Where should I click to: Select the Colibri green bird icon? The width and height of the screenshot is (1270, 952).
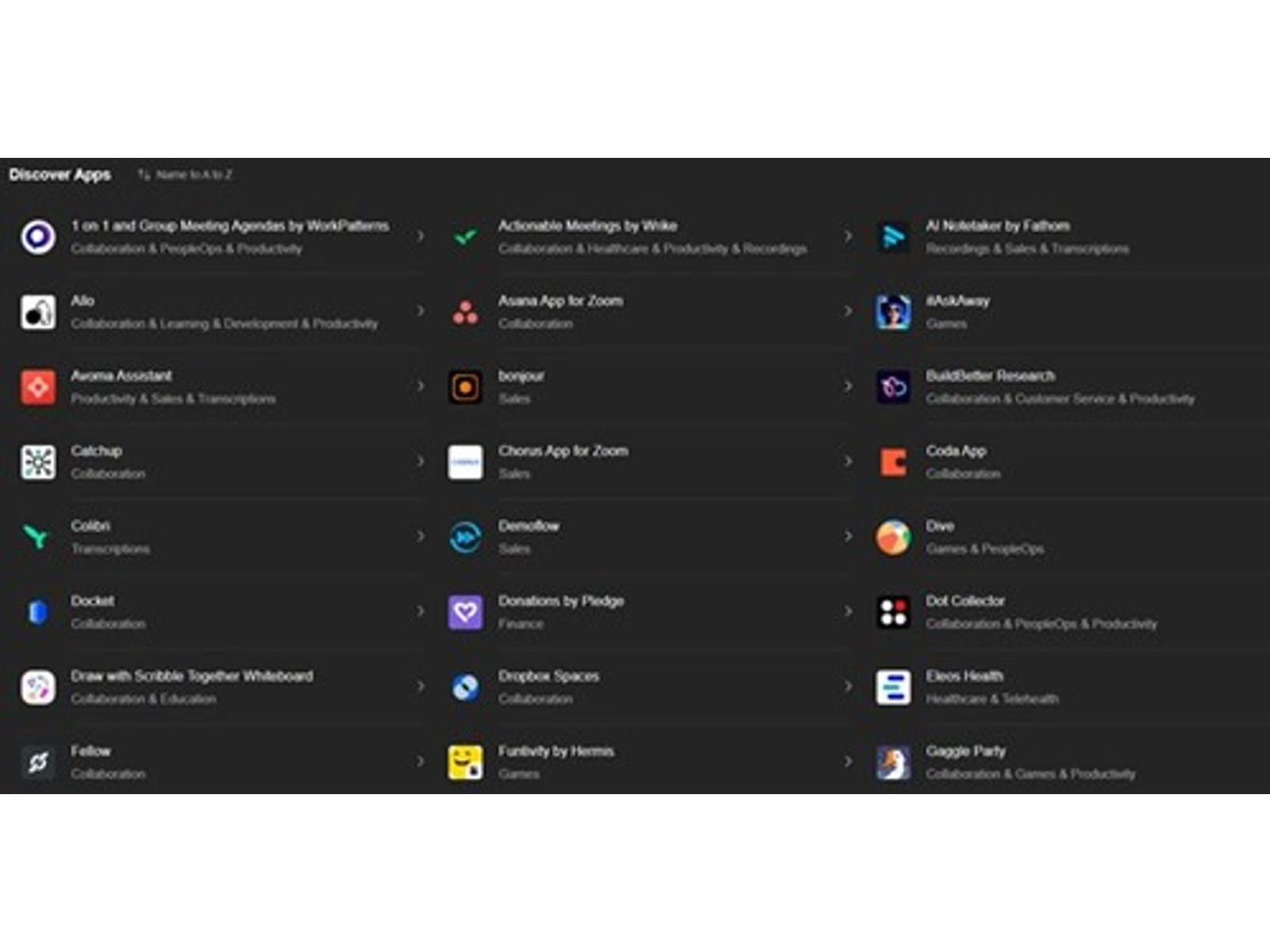(x=38, y=537)
